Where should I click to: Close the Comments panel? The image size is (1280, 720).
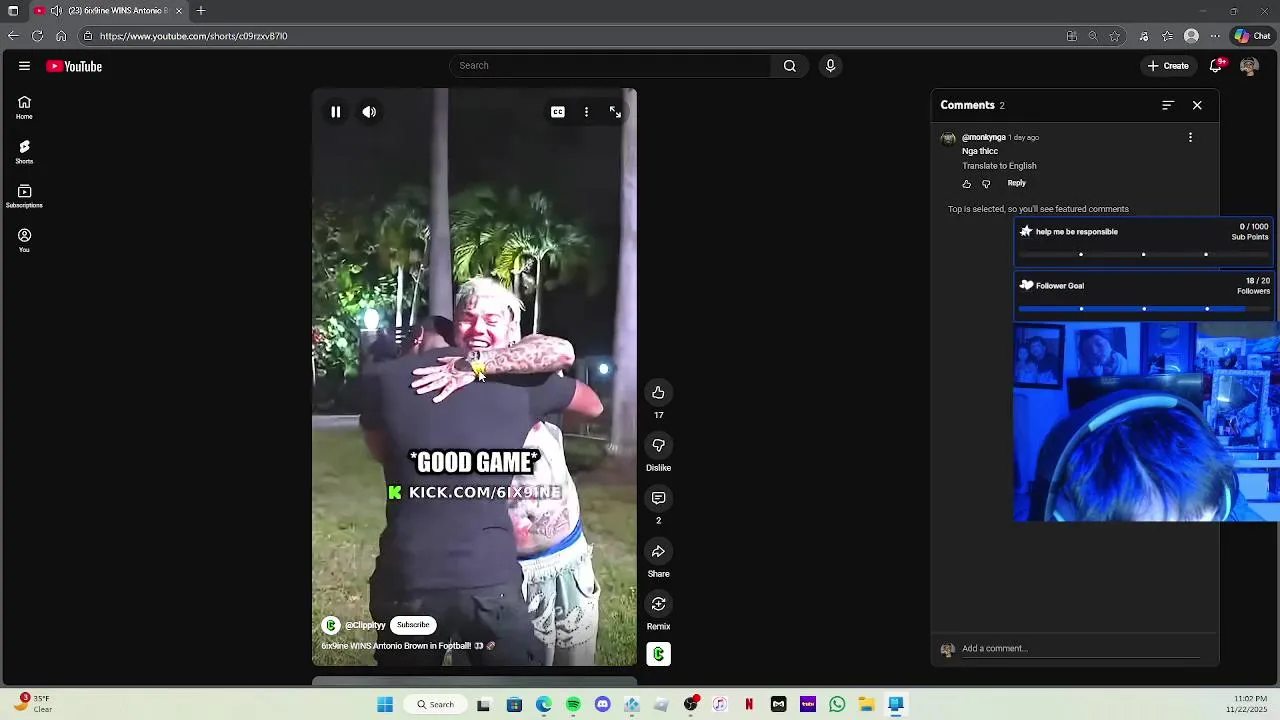pyautogui.click(x=1197, y=105)
